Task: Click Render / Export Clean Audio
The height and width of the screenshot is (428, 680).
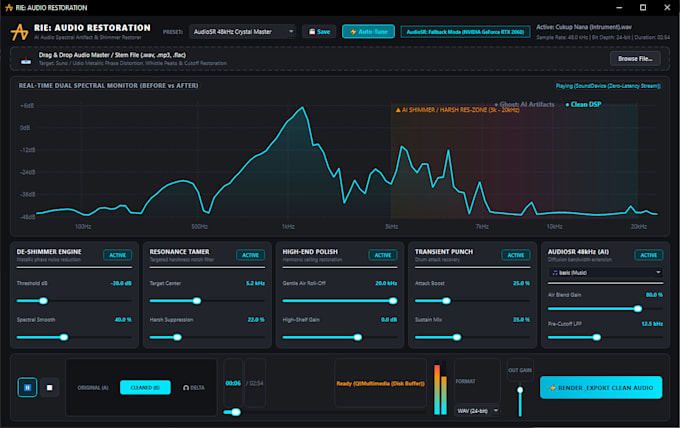Action: click(601, 388)
